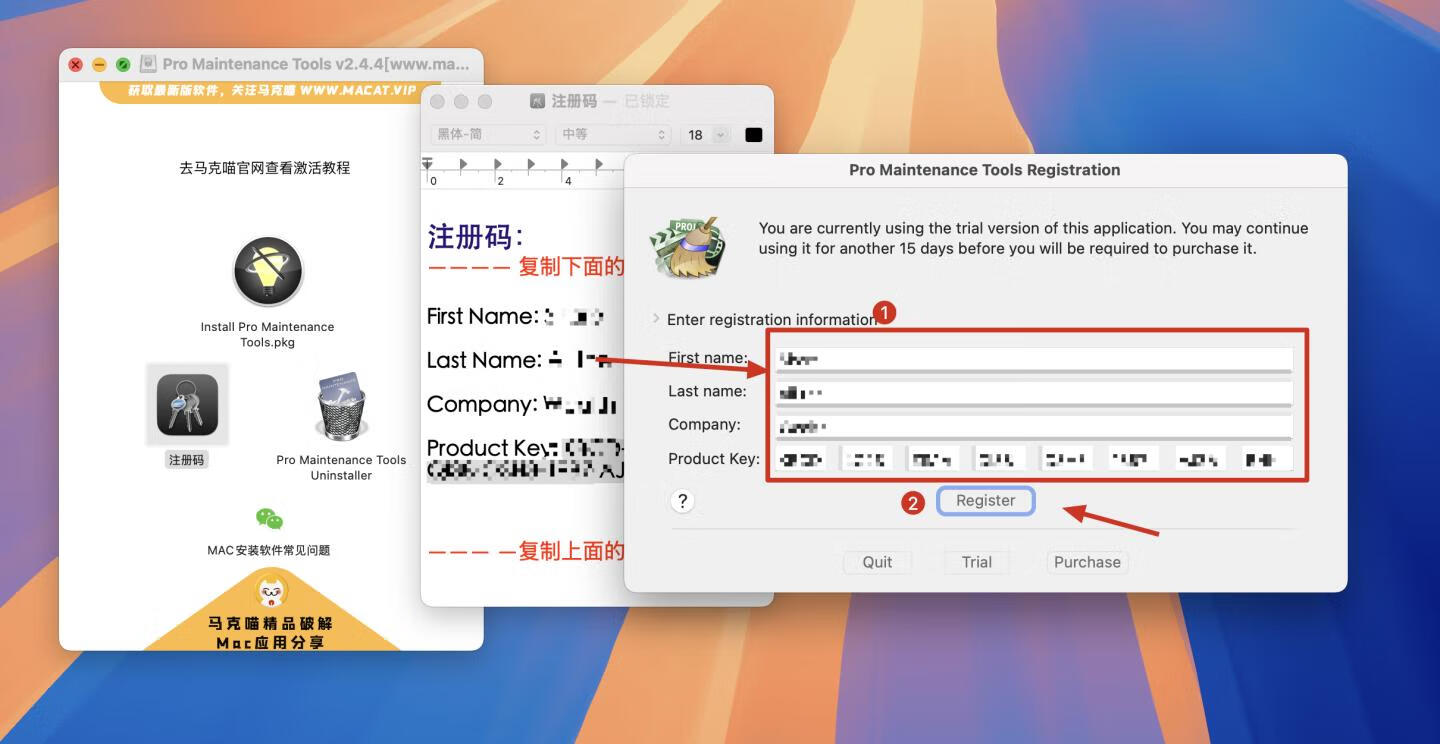Click the 注册码: heading in the text document
The image size is (1440, 744).
(475, 237)
